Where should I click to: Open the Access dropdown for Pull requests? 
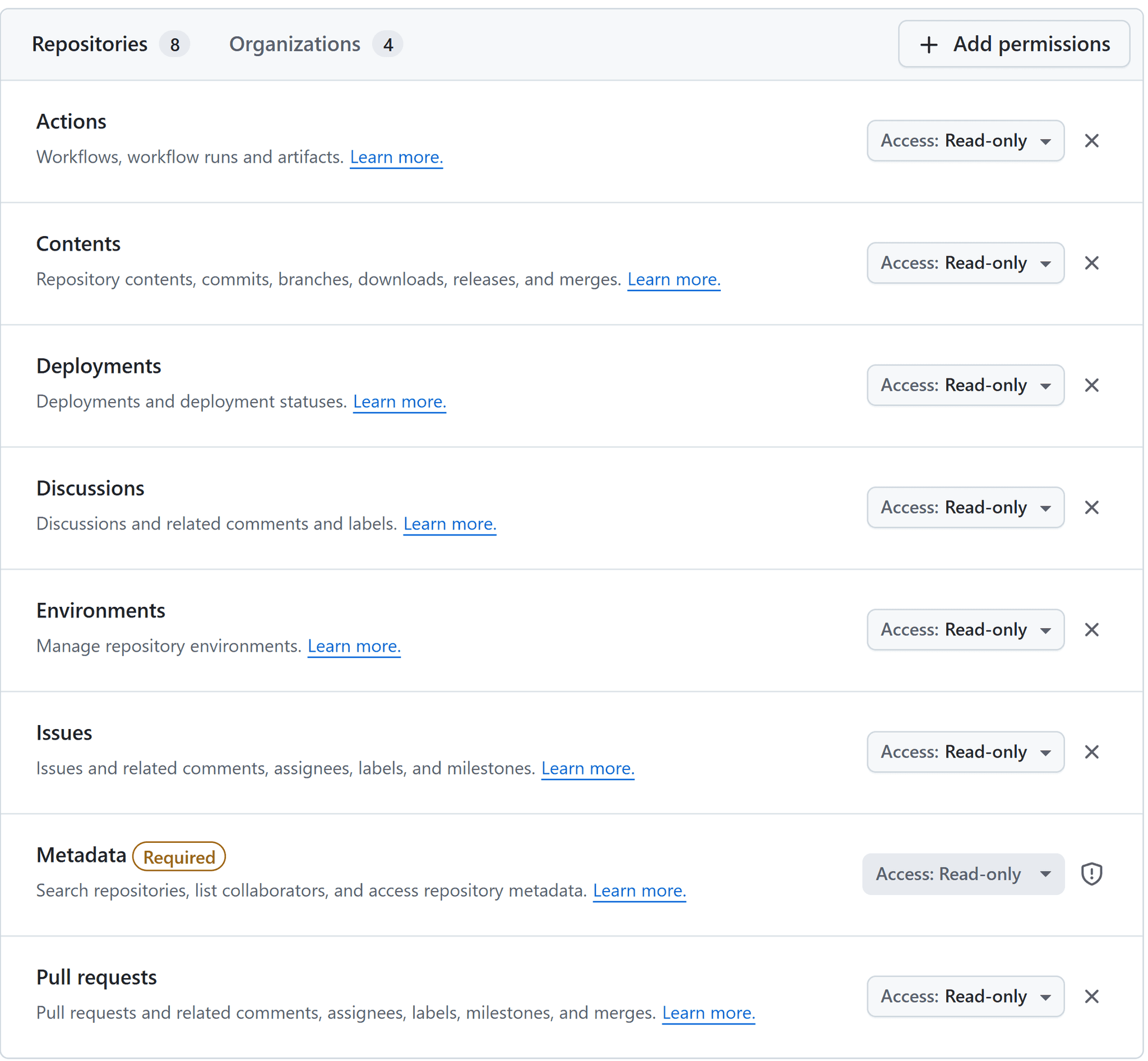point(965,997)
